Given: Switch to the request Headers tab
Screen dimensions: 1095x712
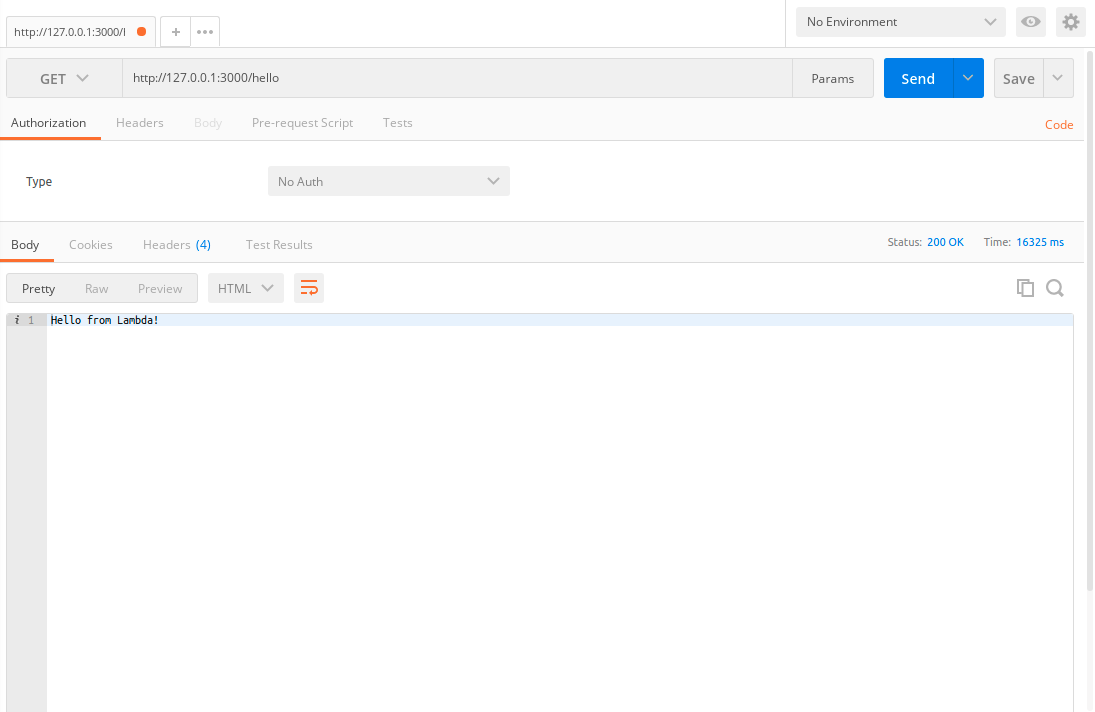Looking at the screenshot, I should click(140, 123).
